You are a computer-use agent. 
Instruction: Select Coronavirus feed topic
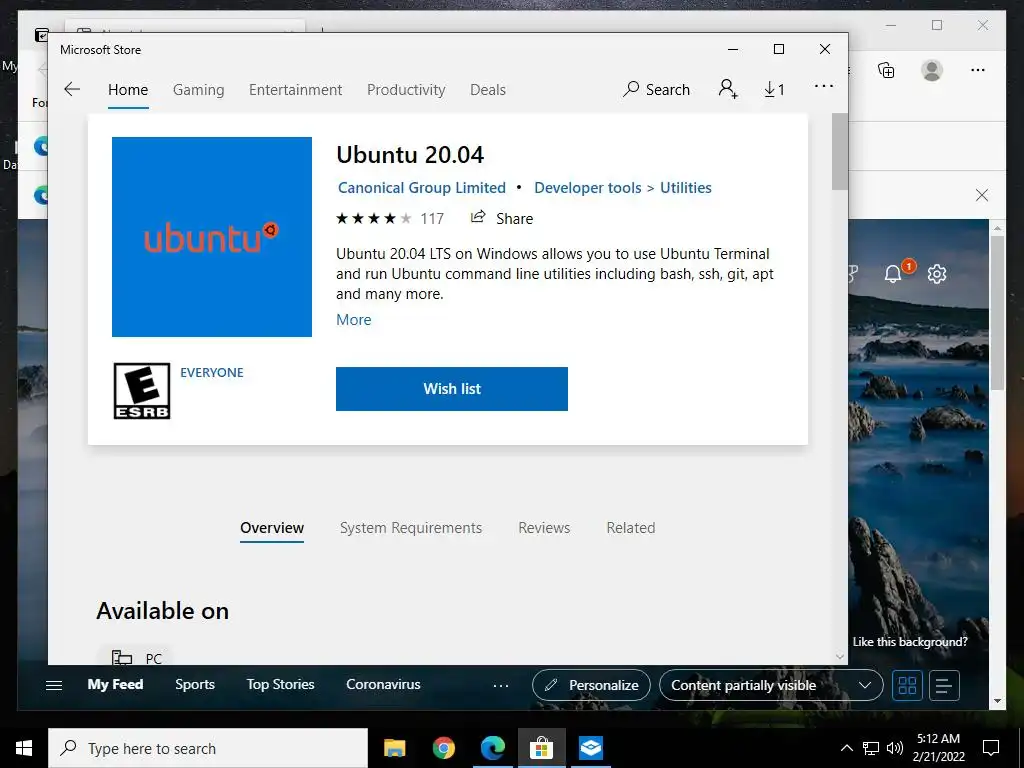point(383,684)
